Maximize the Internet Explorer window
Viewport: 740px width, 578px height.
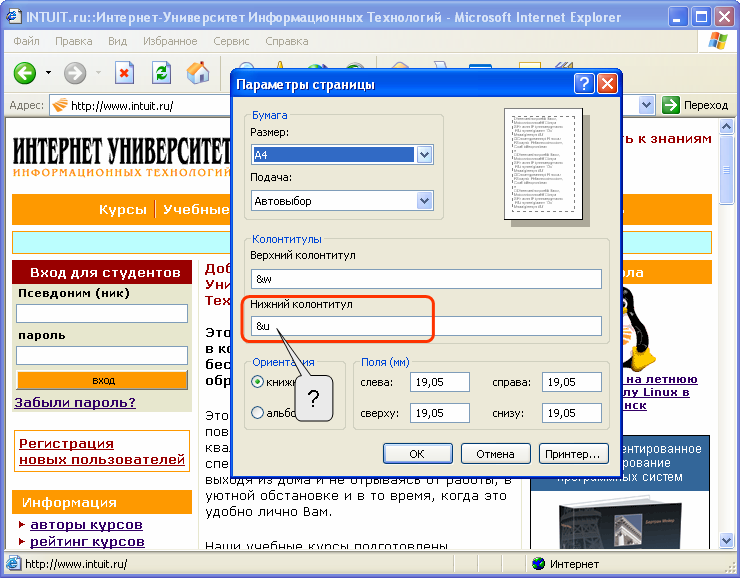(701, 18)
